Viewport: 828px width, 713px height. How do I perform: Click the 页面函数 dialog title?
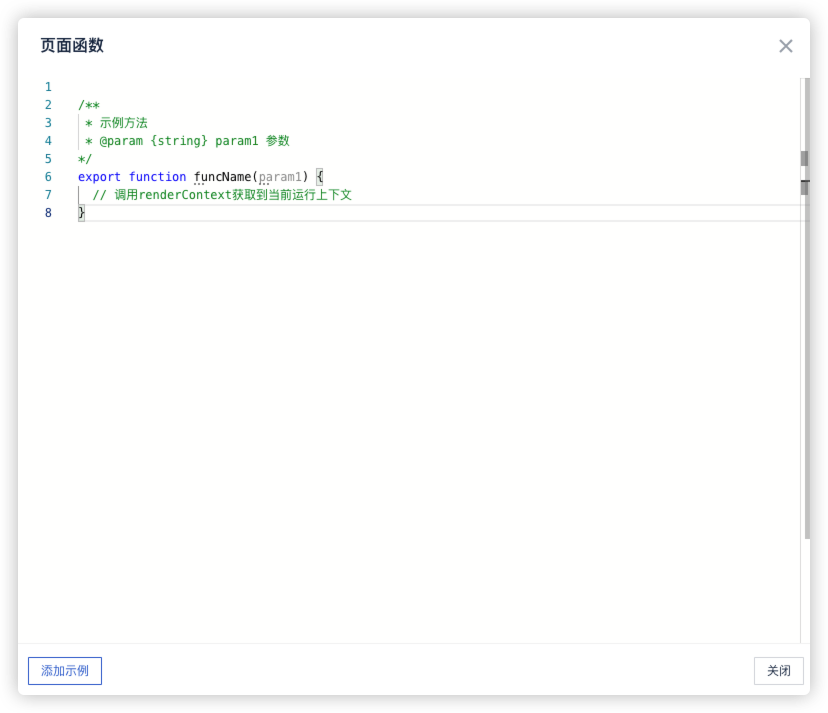(x=72, y=46)
